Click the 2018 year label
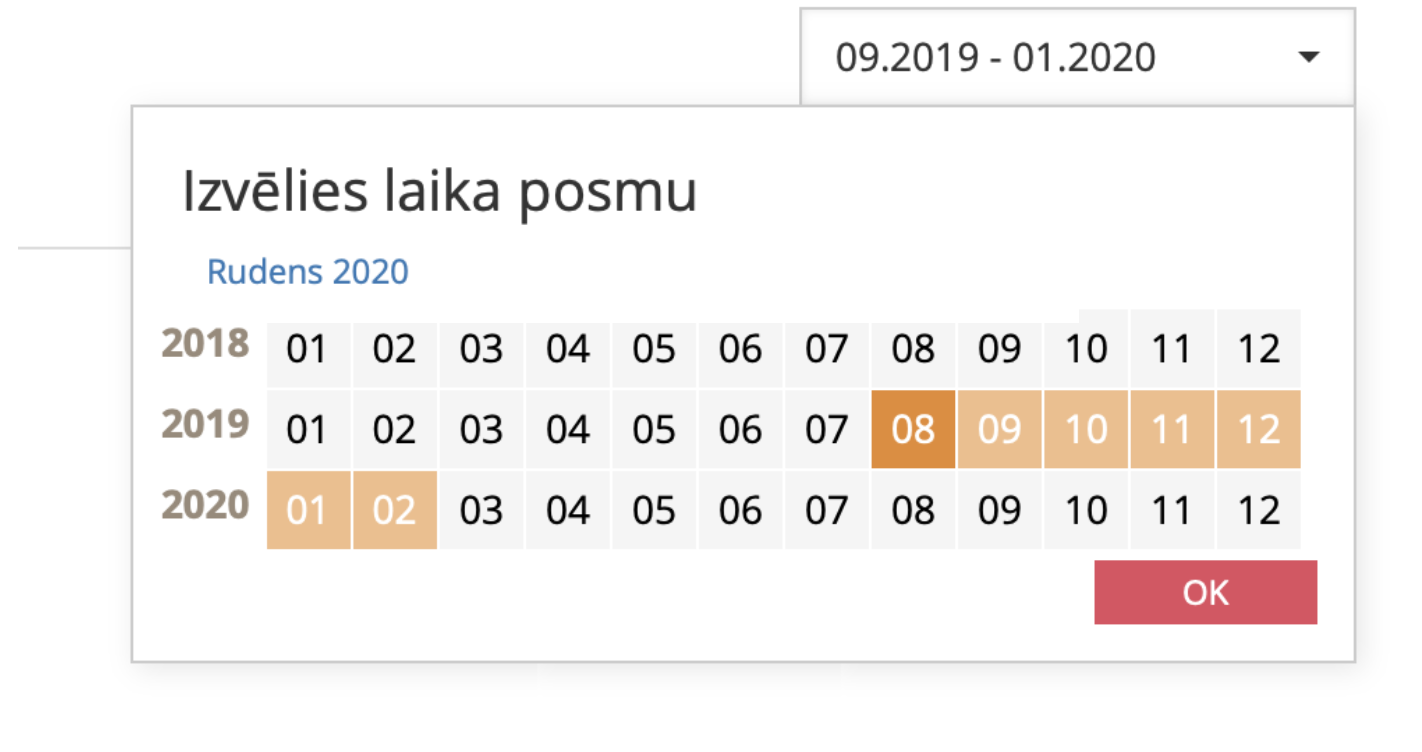The width and height of the screenshot is (1422, 752). pos(205,344)
